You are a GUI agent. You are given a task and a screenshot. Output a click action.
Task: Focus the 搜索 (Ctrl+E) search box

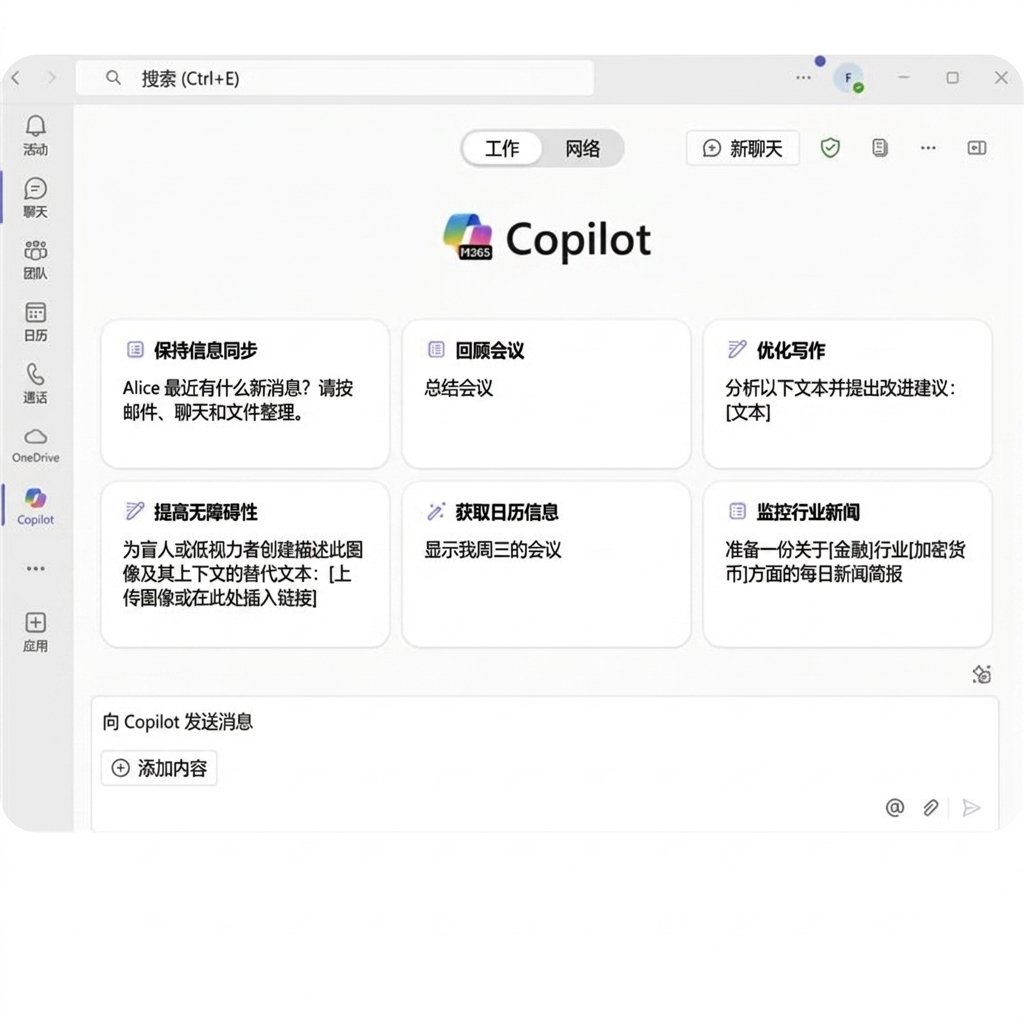tap(335, 78)
